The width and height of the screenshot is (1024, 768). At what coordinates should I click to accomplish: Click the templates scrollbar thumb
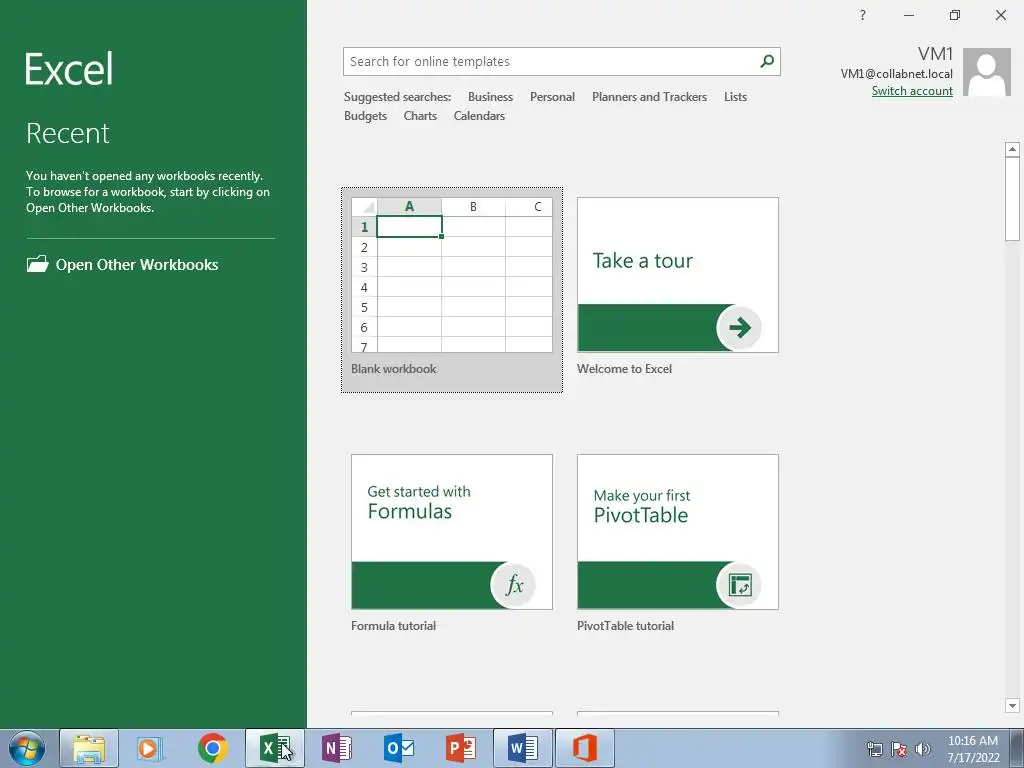[x=1012, y=199]
